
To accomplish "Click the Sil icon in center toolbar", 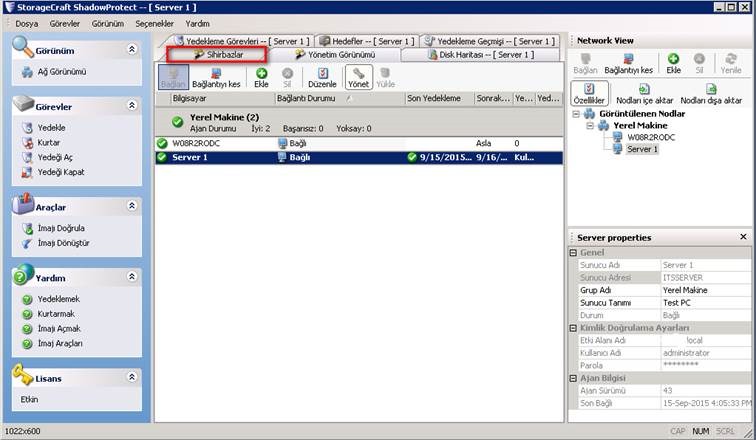I will click(287, 78).
